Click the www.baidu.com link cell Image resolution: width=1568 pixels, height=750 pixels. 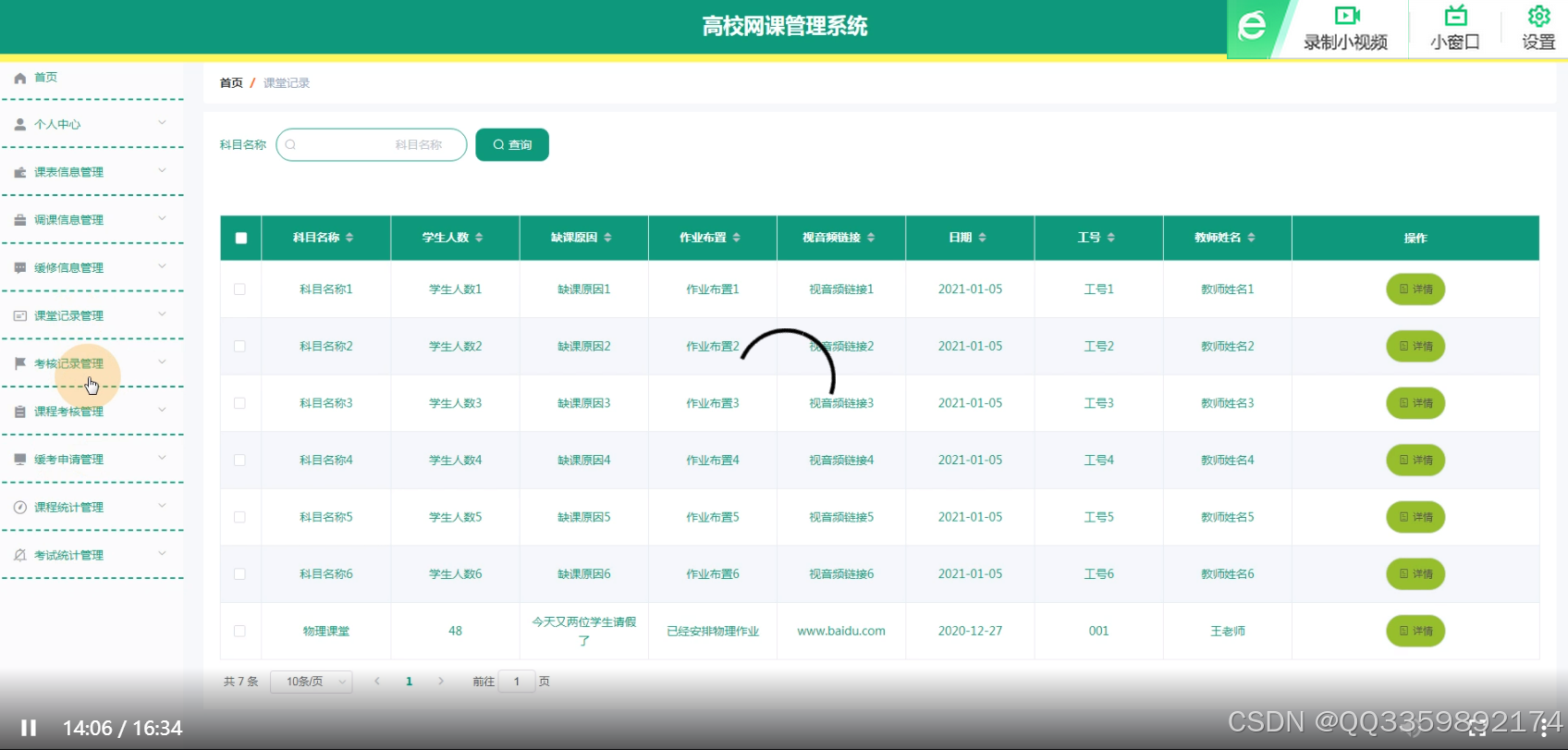[x=841, y=631]
